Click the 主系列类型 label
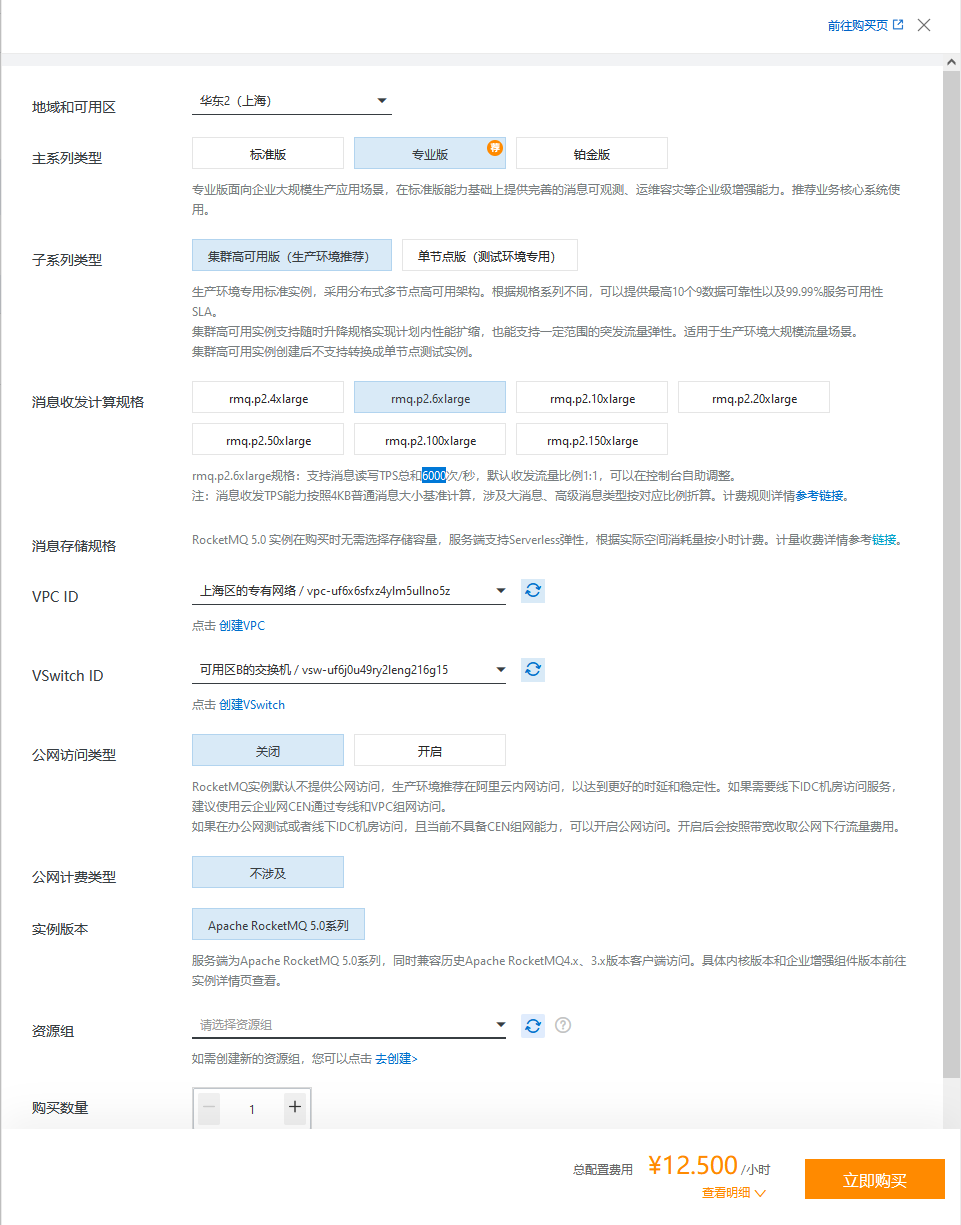Image resolution: width=961 pixels, height=1225 pixels. [67, 158]
